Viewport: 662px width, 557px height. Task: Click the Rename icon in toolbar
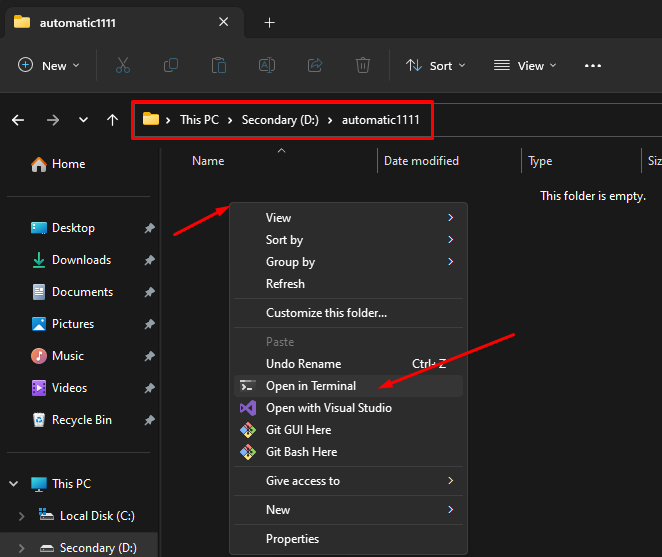[x=267, y=65]
